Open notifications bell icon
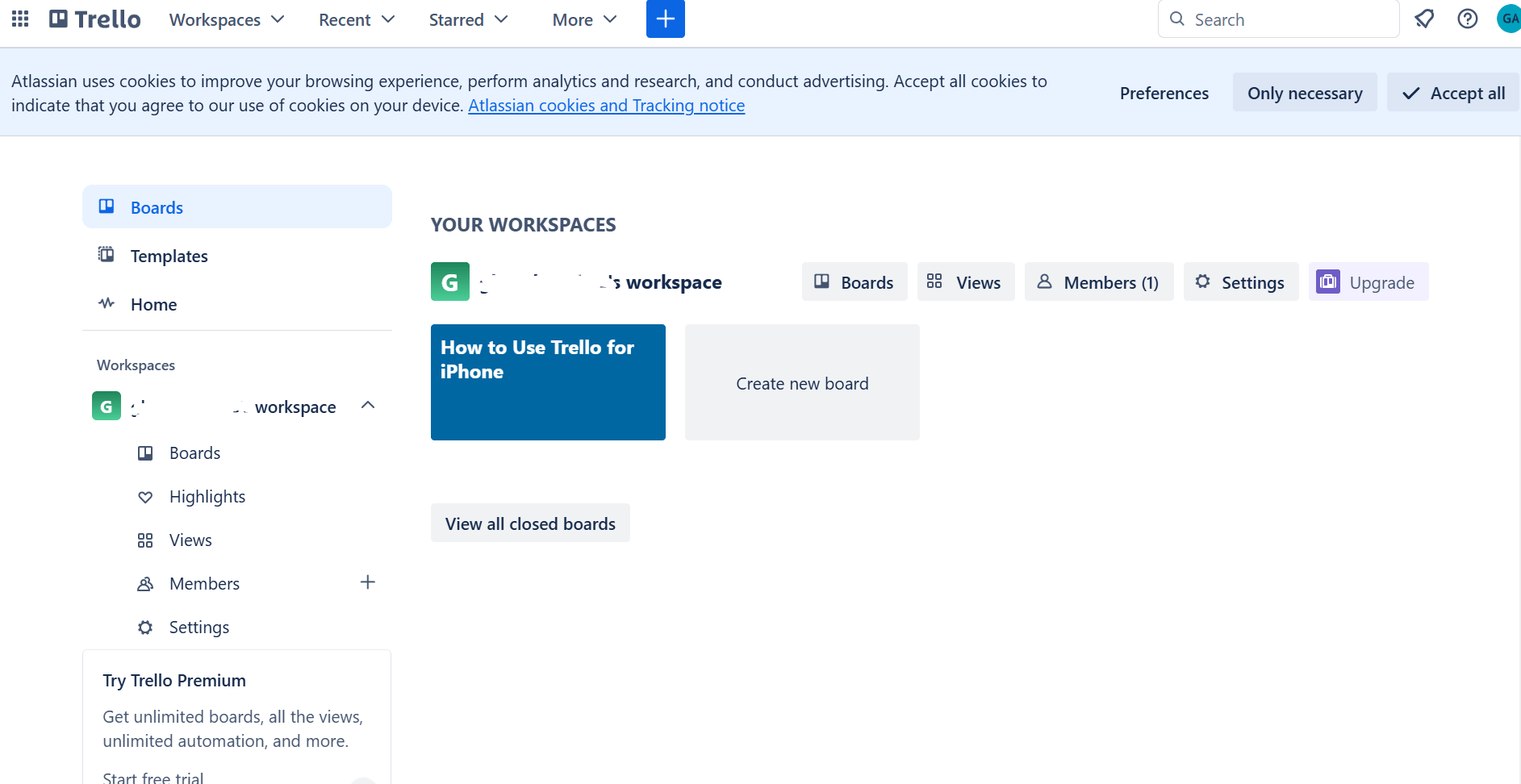Image resolution: width=1521 pixels, height=784 pixels. click(x=1424, y=19)
